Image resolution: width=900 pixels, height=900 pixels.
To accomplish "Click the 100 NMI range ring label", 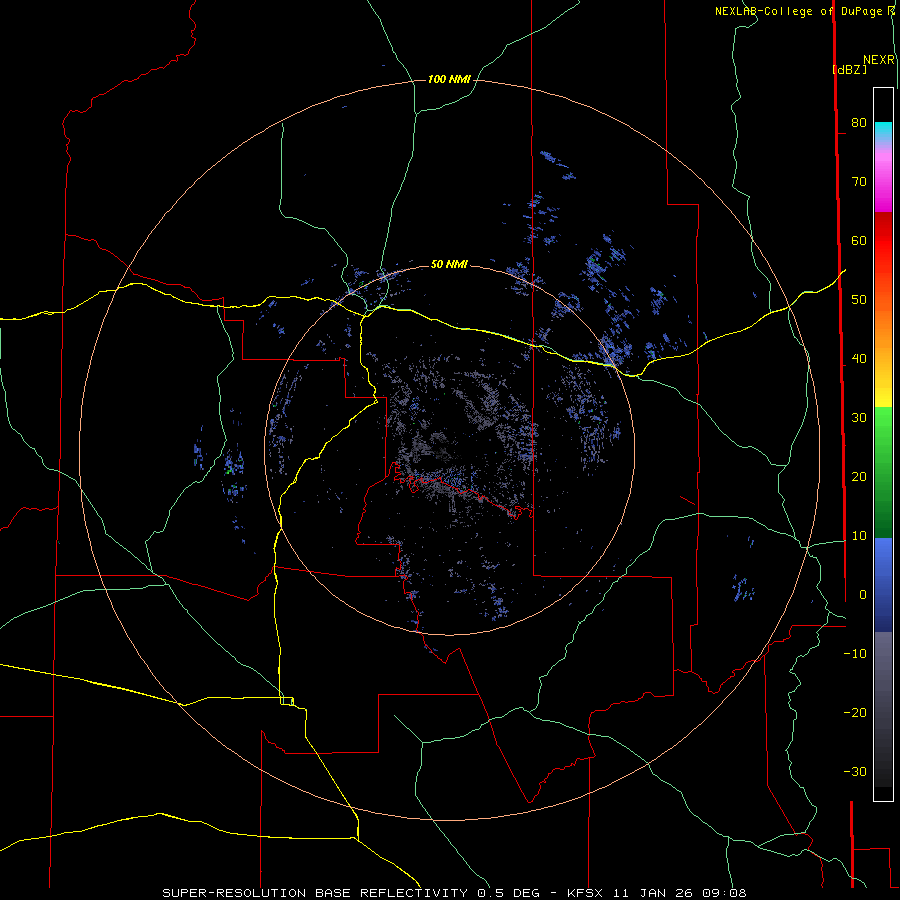I will pos(449,79).
